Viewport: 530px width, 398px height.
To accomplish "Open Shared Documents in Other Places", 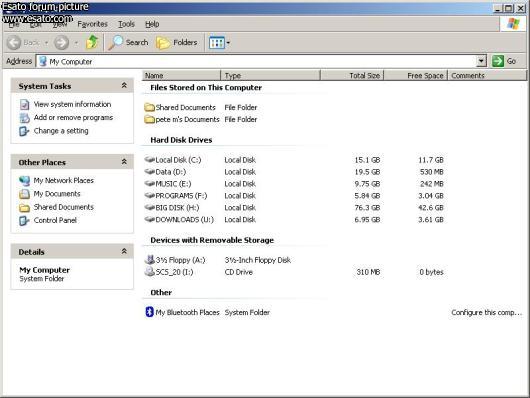I will (64, 207).
